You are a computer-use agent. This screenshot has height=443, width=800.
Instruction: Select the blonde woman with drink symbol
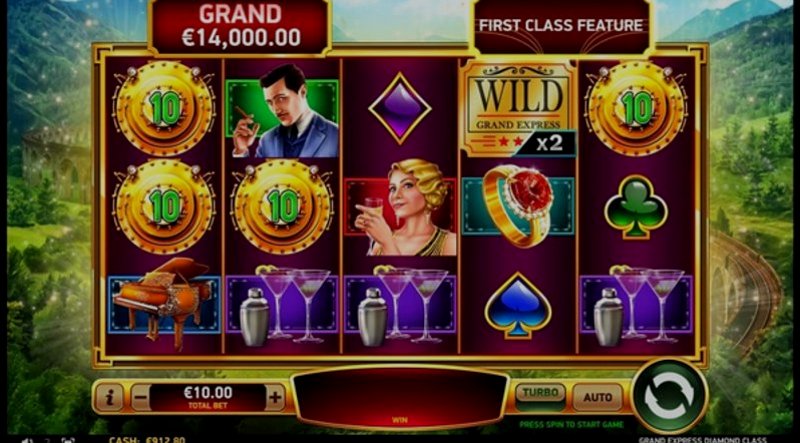pyautogui.click(x=401, y=208)
